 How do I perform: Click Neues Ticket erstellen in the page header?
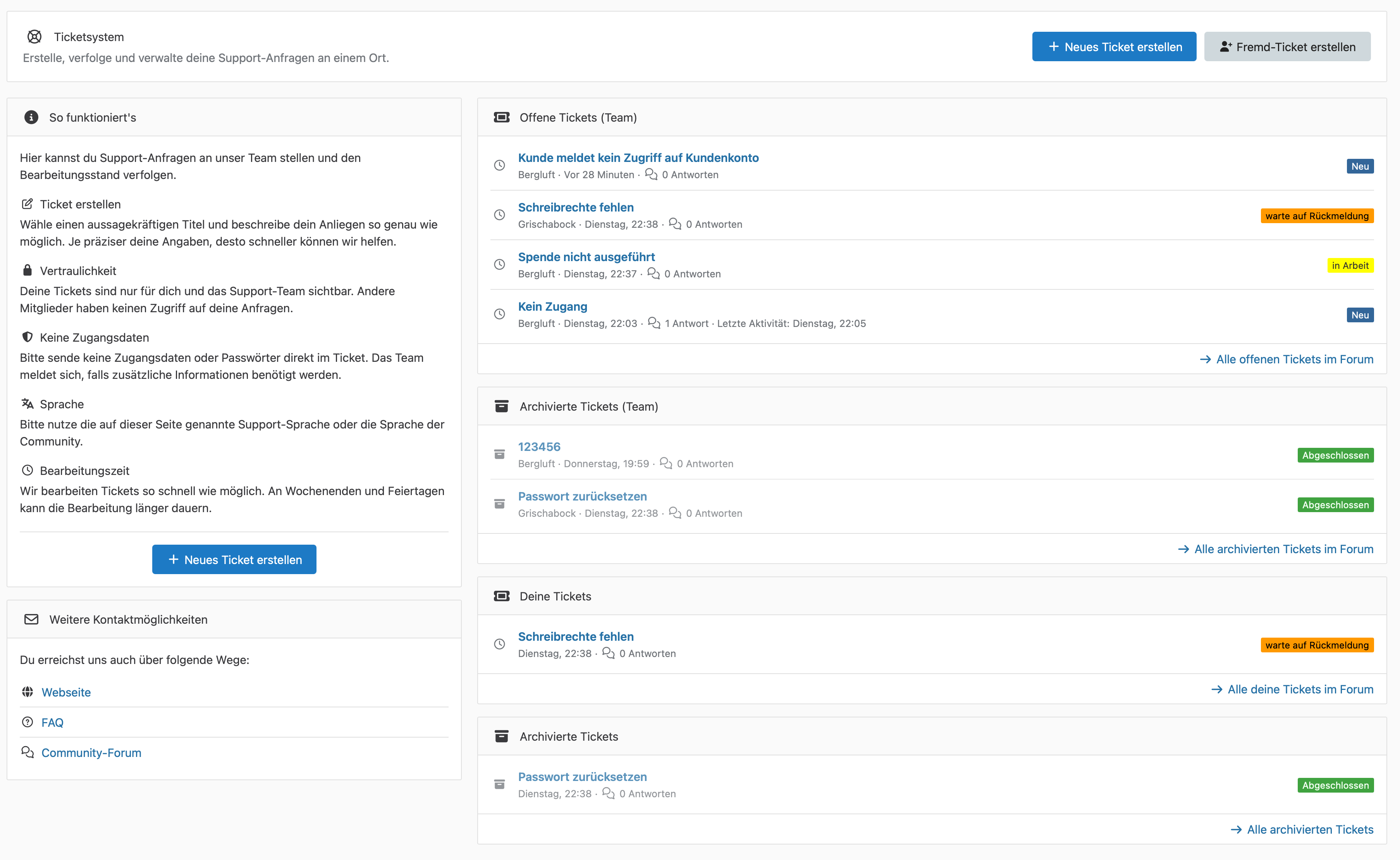(x=1114, y=46)
